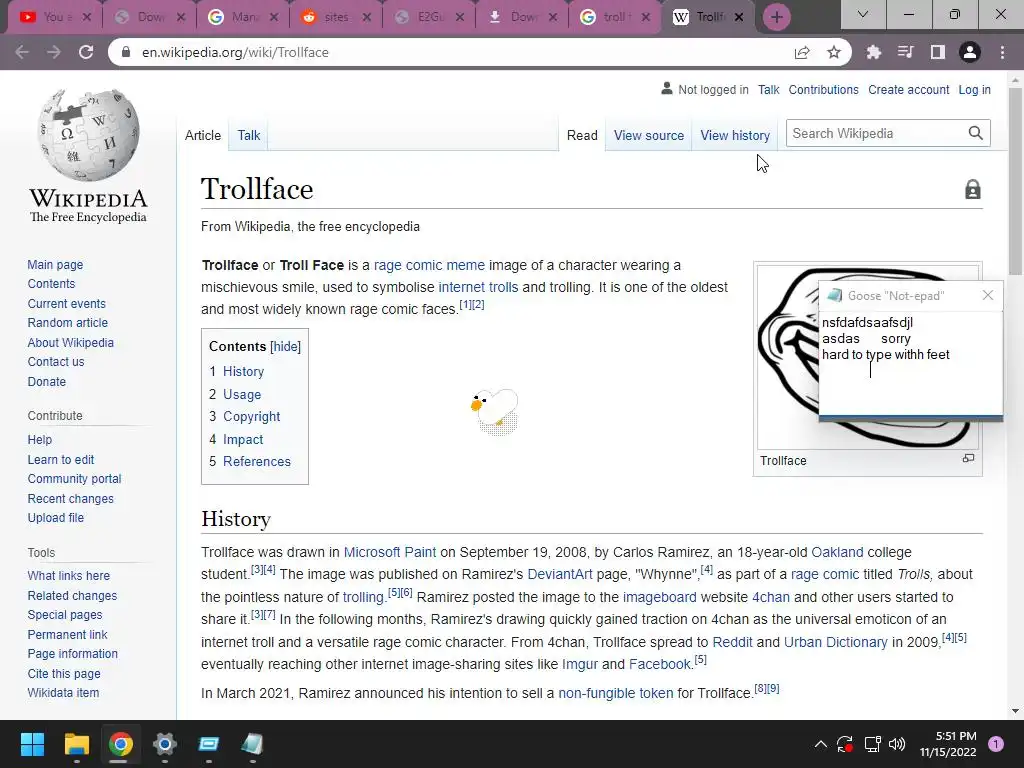Open the taskbar clock and date

[948, 744]
